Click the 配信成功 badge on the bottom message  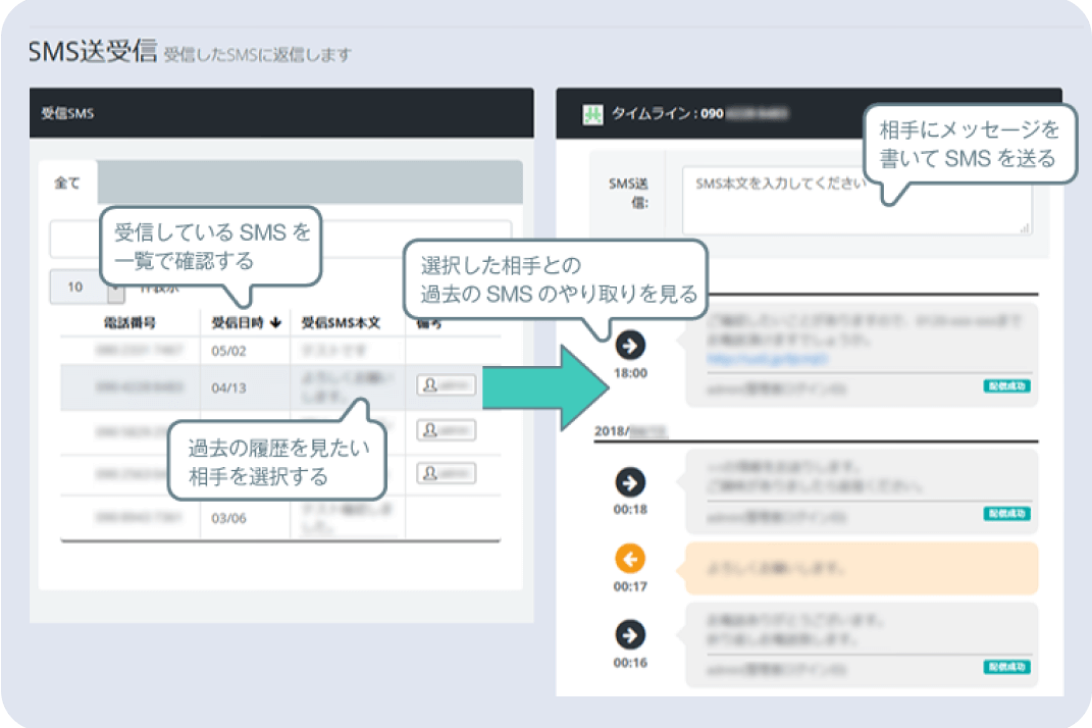[x=1005, y=665]
